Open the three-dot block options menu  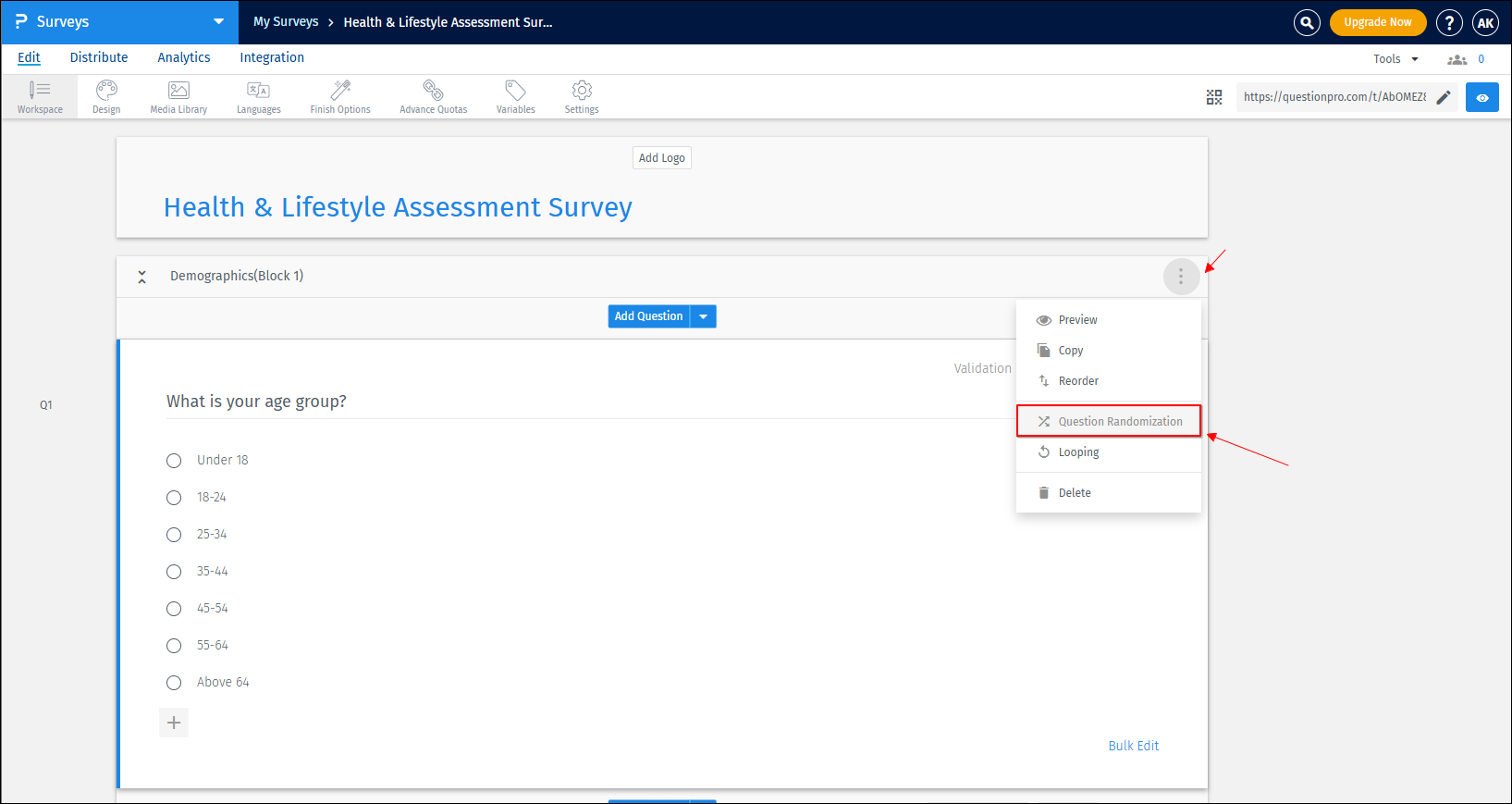pyautogui.click(x=1181, y=277)
